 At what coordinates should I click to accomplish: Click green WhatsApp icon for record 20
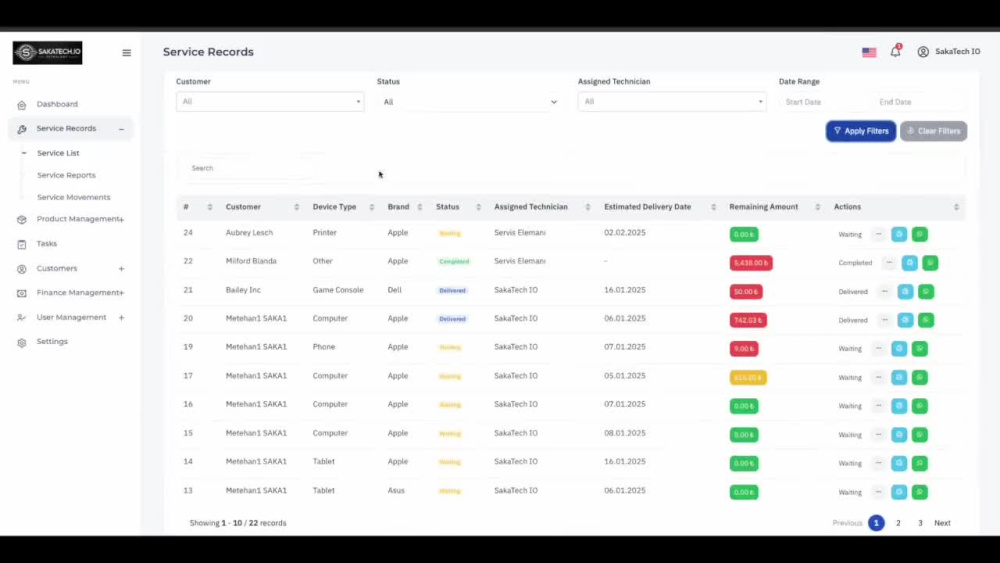point(925,320)
